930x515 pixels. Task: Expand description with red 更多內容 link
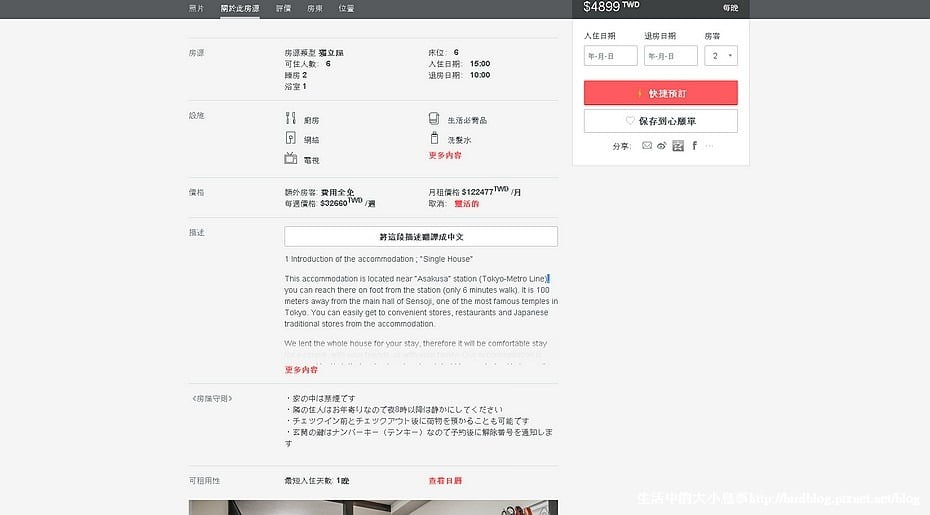(x=301, y=370)
